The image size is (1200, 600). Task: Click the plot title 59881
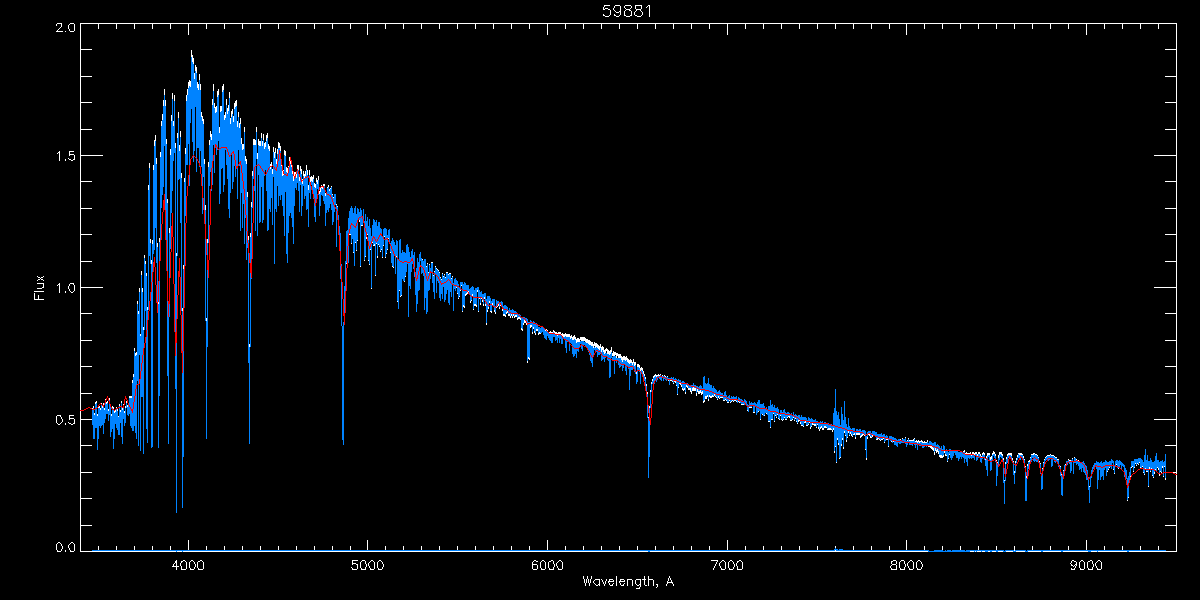pos(628,11)
